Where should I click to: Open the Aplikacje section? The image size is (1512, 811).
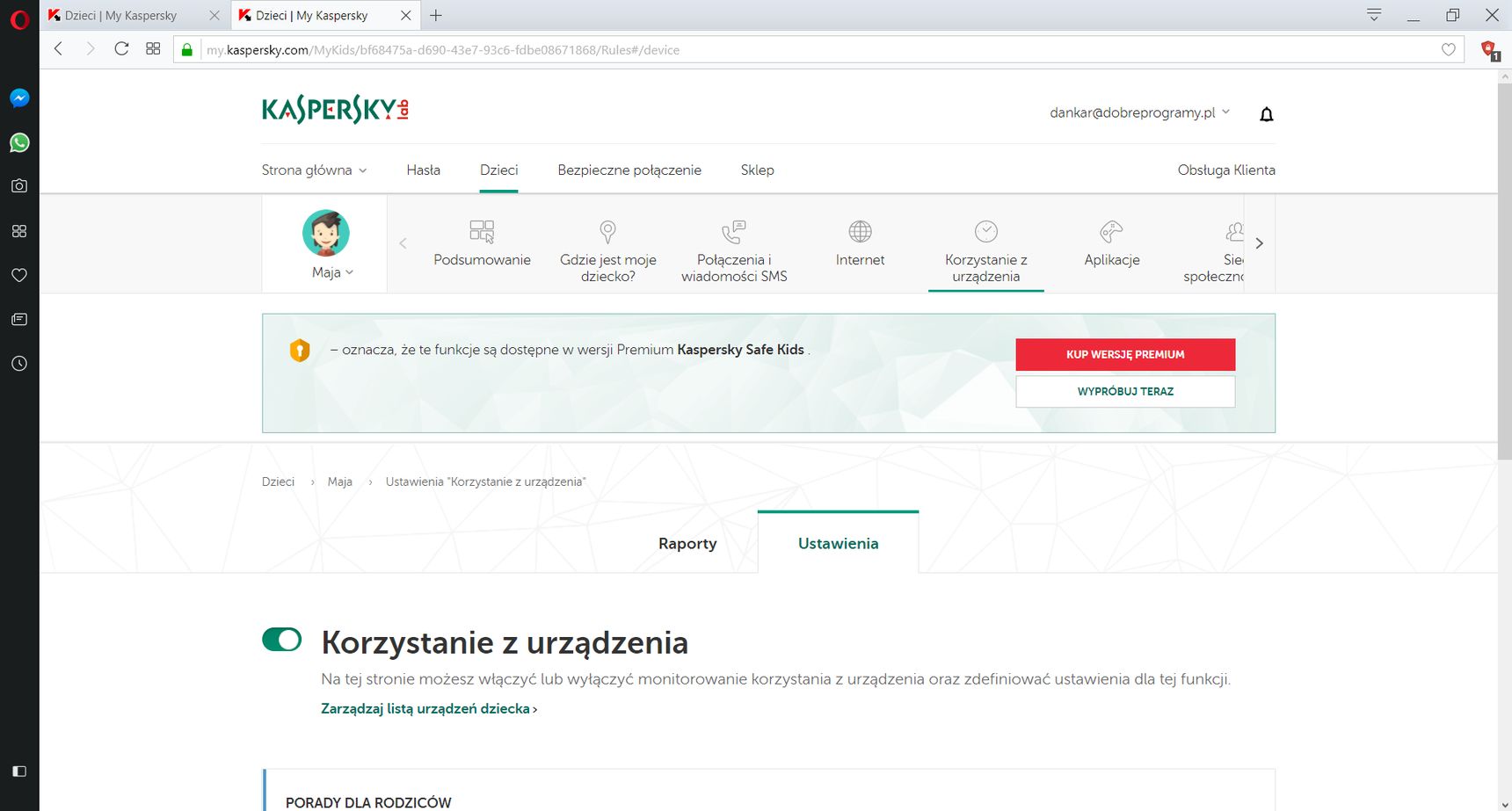(x=1112, y=243)
